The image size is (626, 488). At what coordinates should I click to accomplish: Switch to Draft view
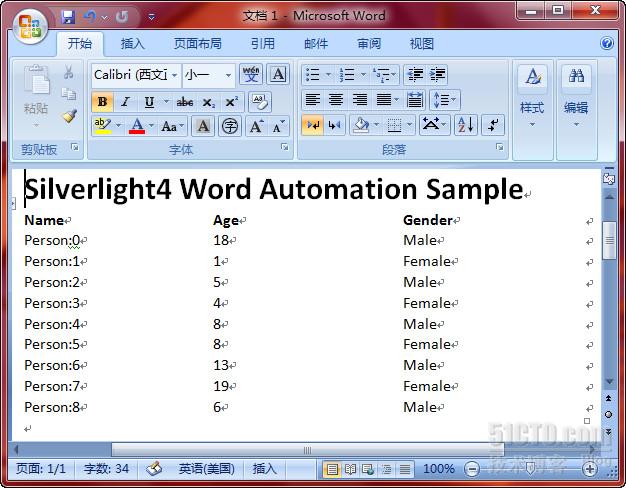(x=404, y=469)
